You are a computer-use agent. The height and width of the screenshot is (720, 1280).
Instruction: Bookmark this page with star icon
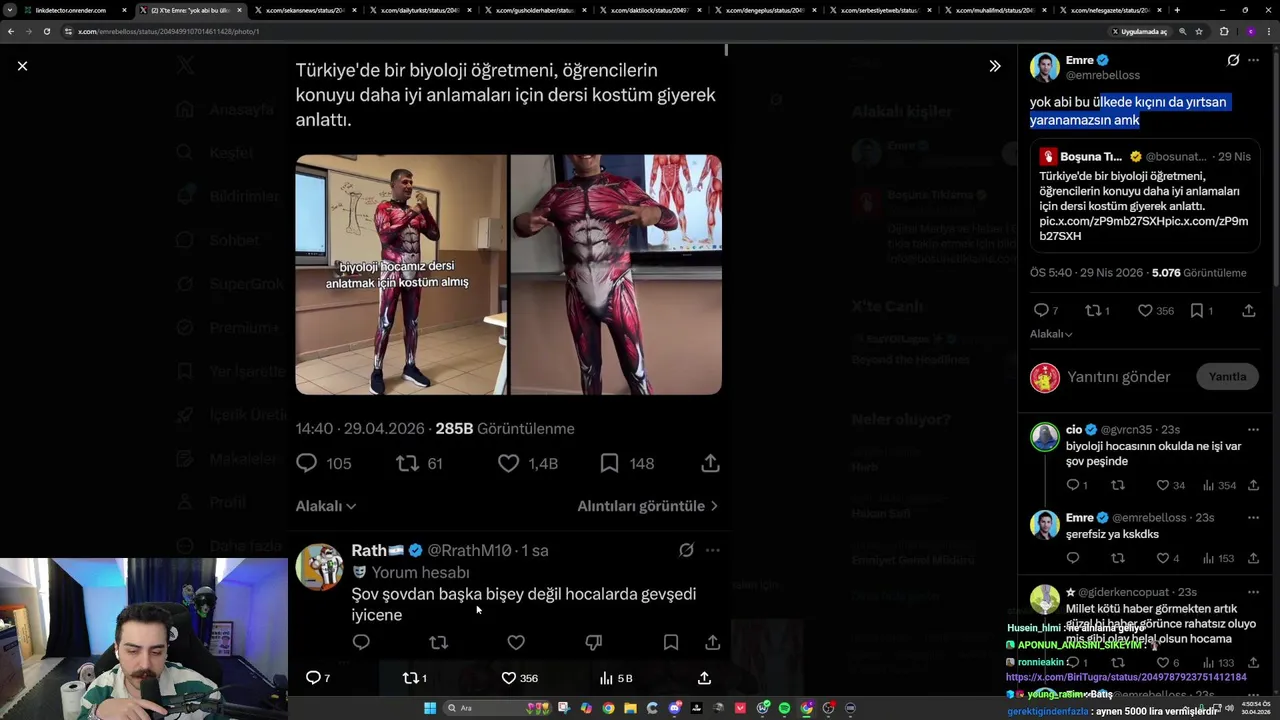click(1199, 31)
